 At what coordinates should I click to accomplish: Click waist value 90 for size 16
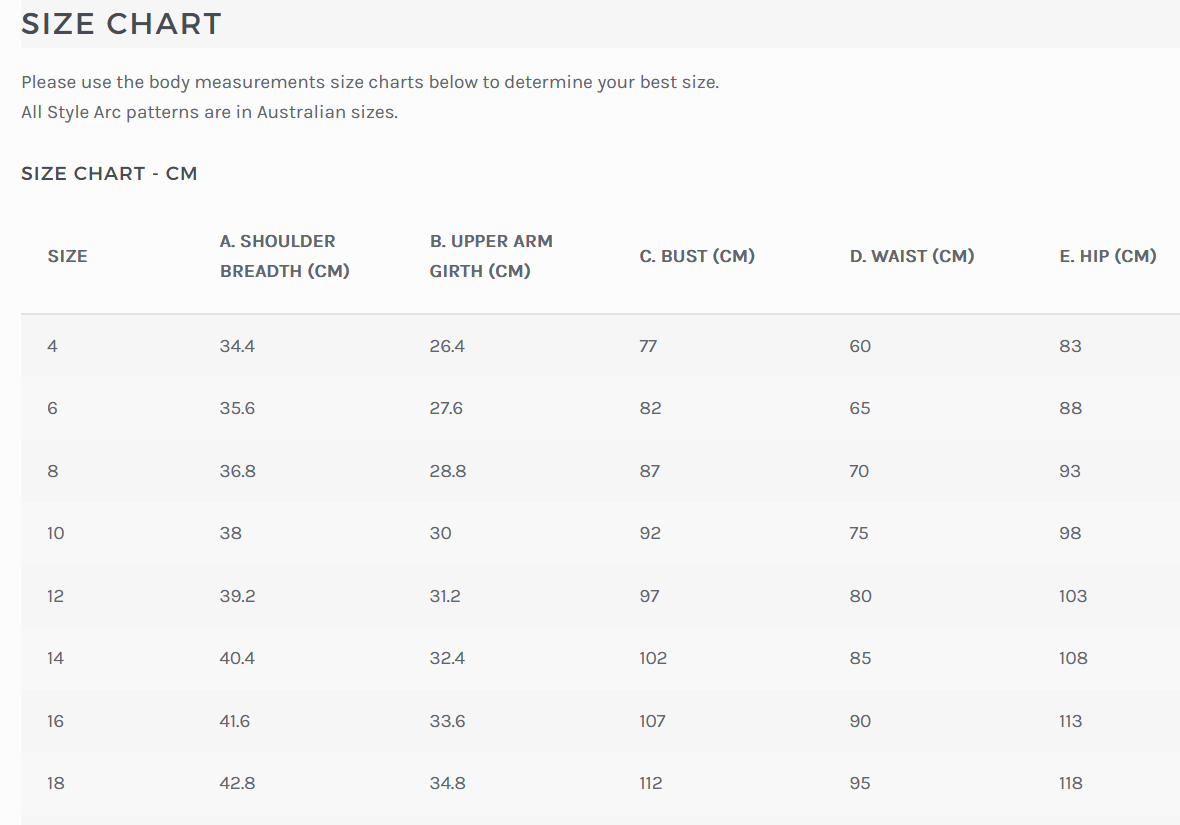pyautogui.click(x=860, y=721)
